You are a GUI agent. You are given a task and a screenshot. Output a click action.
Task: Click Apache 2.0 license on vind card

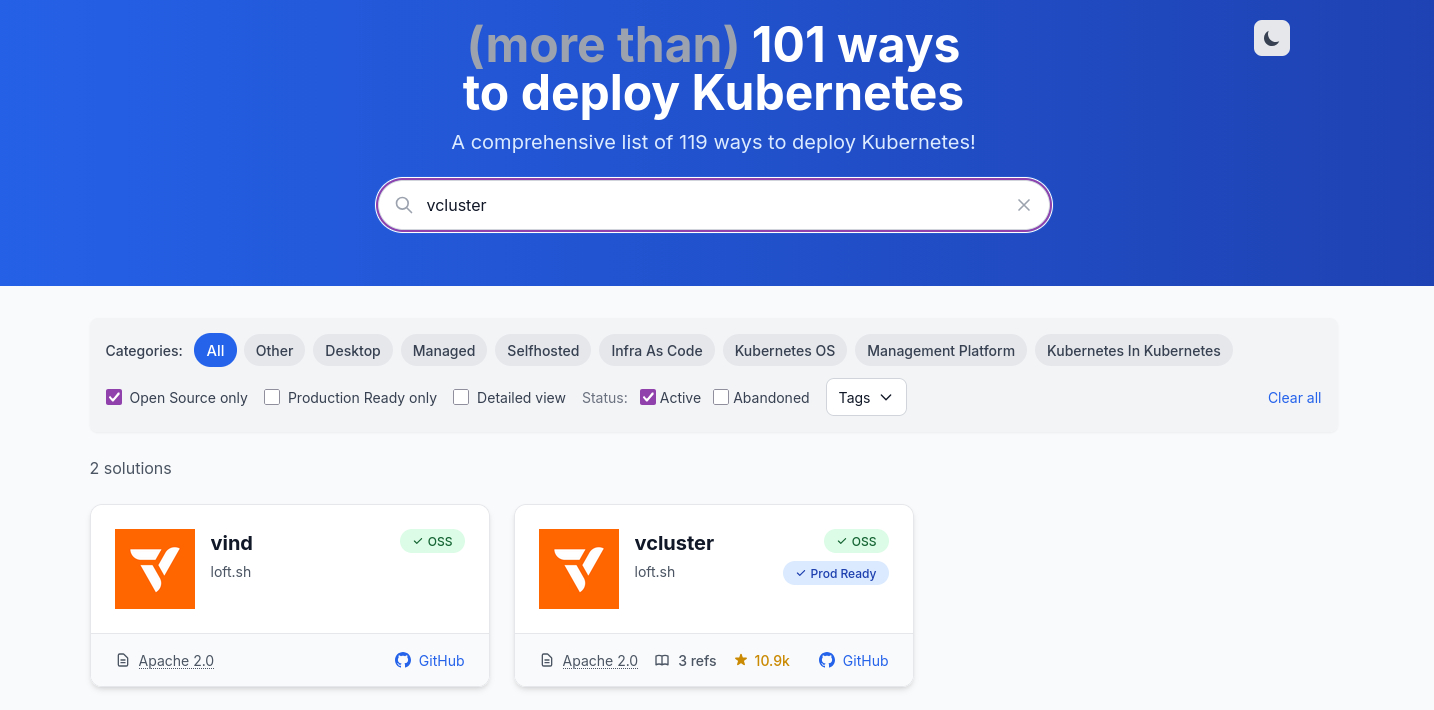click(176, 660)
